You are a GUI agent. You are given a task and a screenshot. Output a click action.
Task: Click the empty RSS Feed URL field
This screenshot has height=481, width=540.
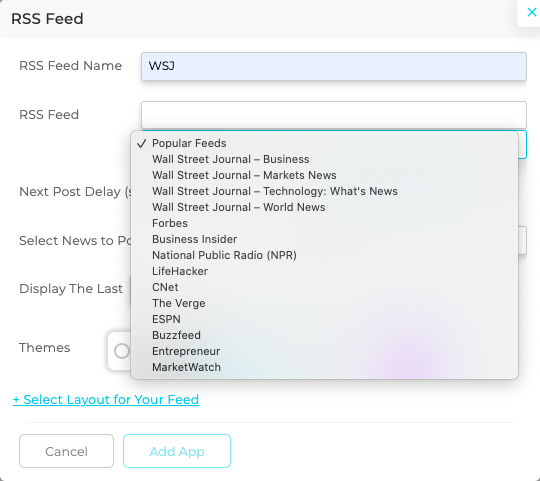[333, 115]
